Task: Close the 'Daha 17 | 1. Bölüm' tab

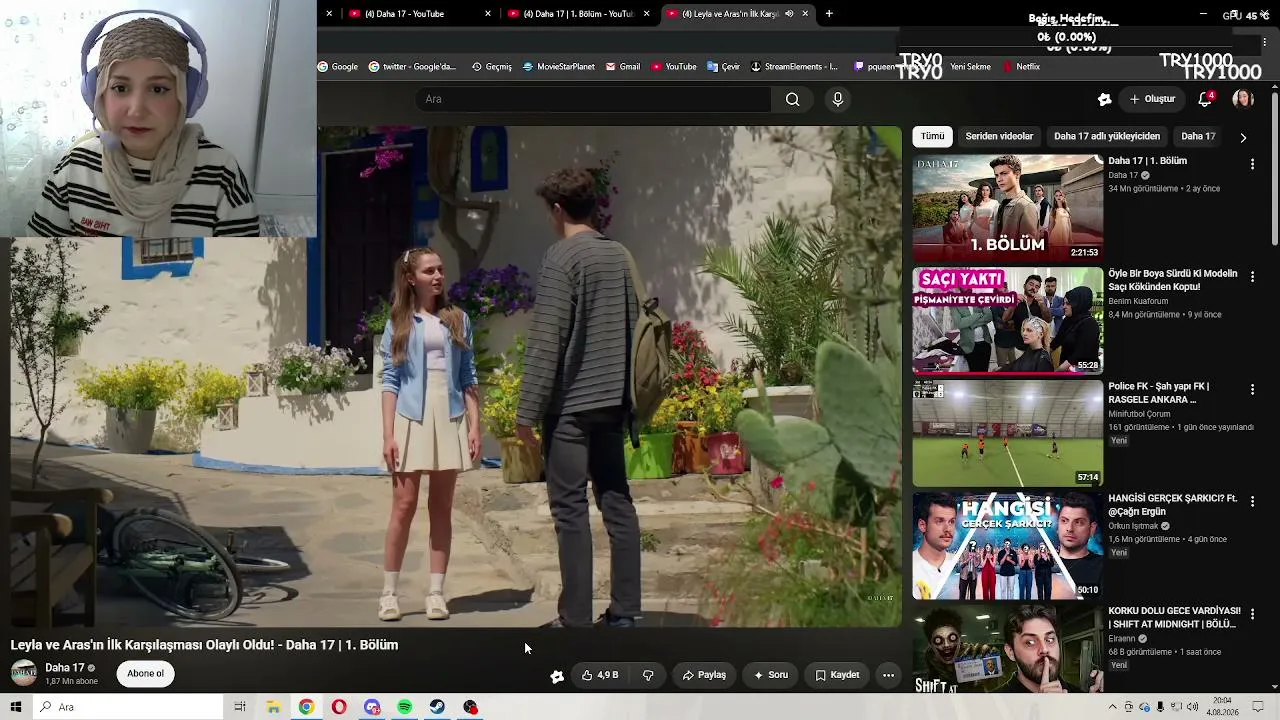Action: [x=647, y=14]
